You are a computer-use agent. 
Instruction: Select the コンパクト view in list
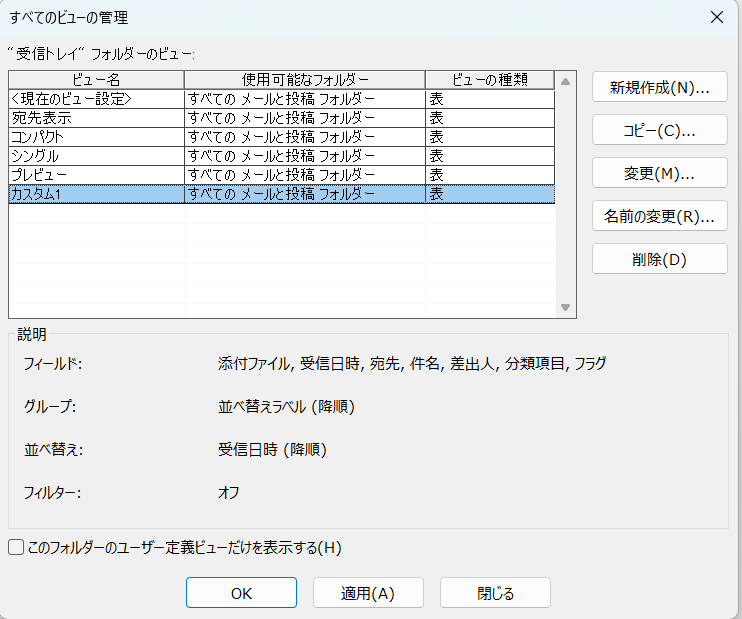click(96, 137)
